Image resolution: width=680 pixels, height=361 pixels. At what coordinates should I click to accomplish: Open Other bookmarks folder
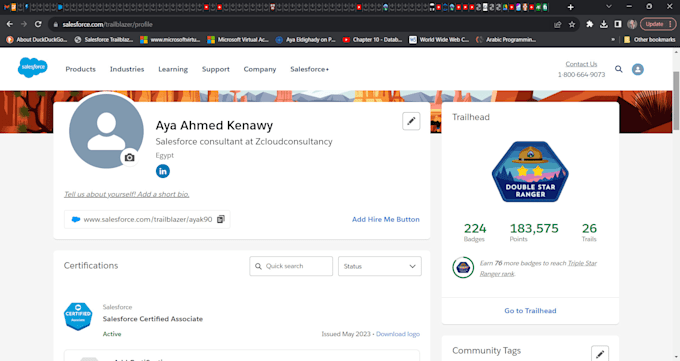pos(649,39)
